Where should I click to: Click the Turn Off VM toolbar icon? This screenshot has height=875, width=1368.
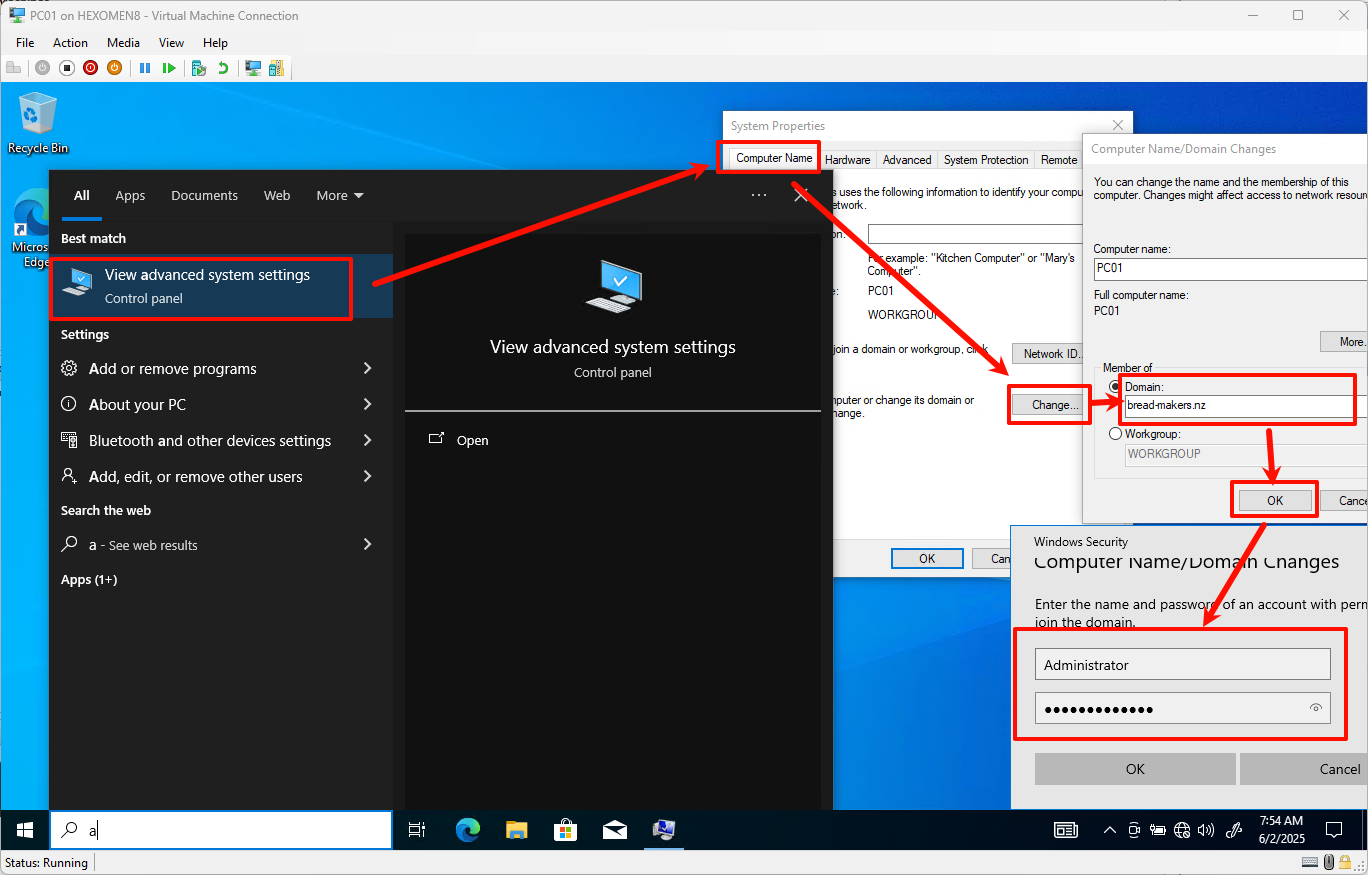pyautogui.click(x=67, y=68)
